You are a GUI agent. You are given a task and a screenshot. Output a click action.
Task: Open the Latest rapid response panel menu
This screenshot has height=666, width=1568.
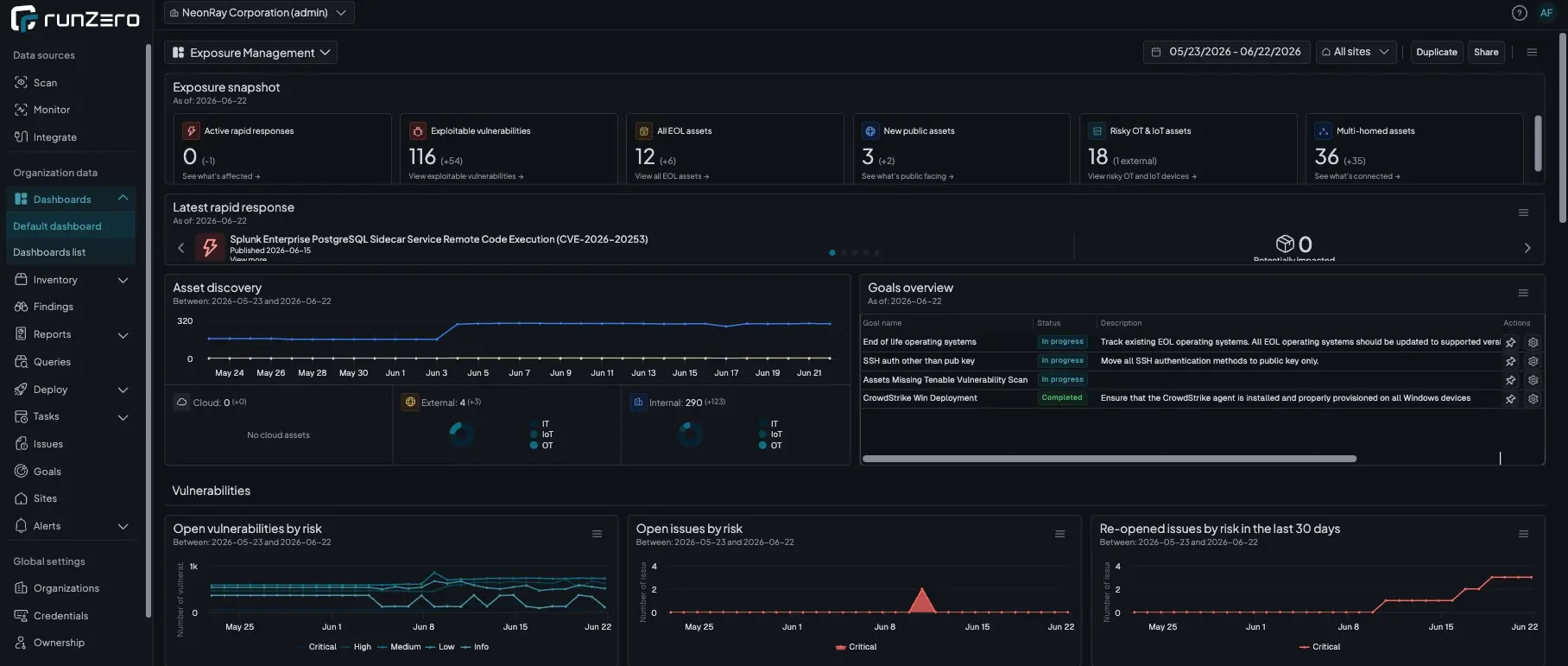[1523, 212]
